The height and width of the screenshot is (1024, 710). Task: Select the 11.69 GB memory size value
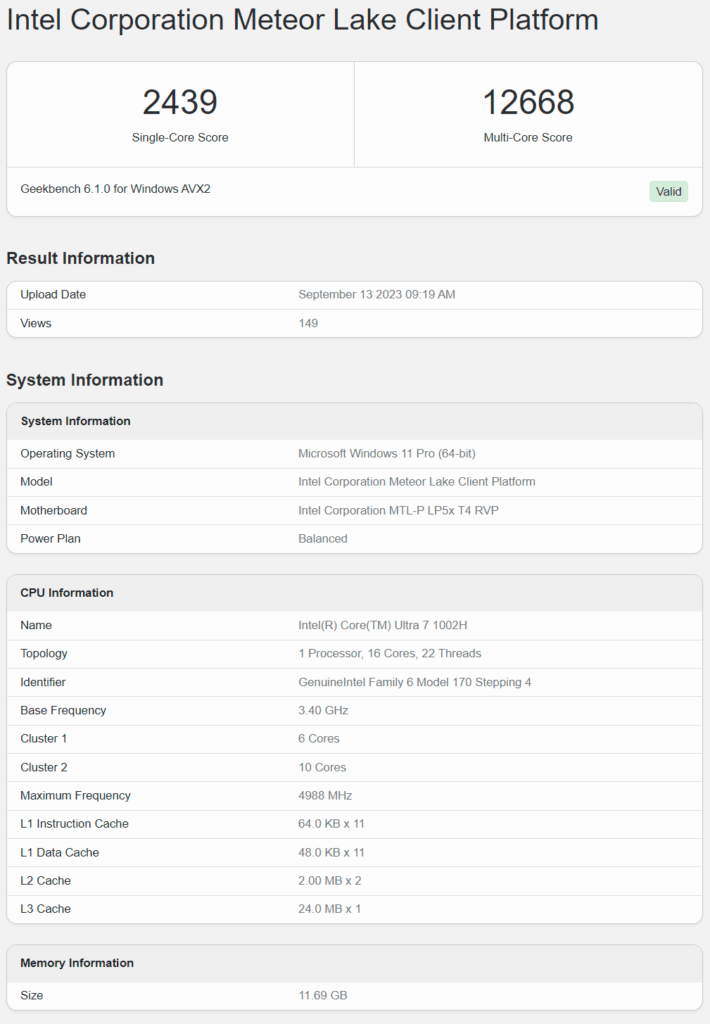[323, 996]
